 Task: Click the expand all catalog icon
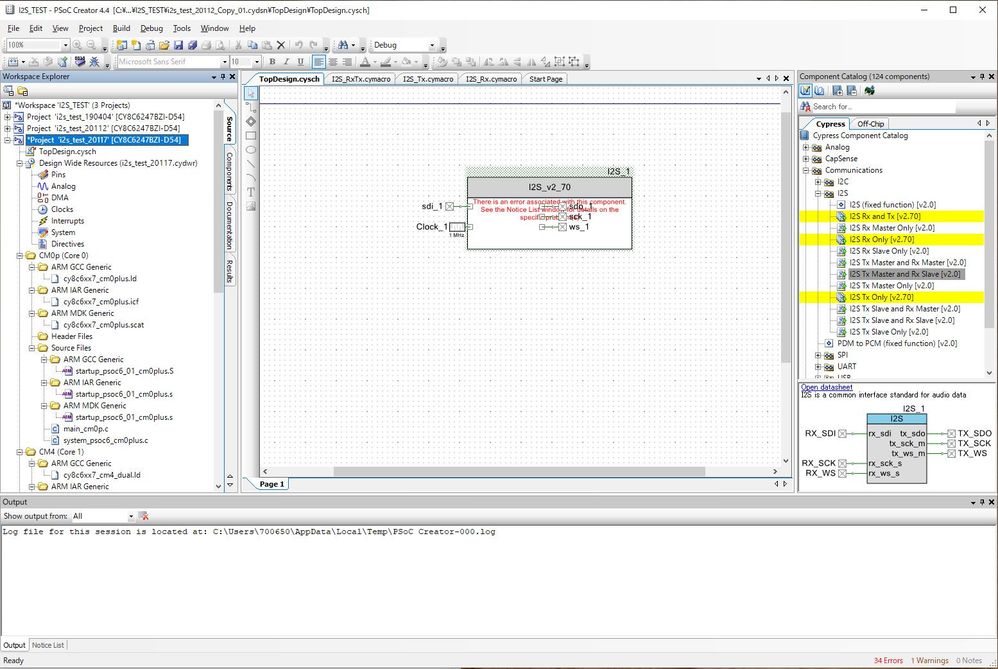838,91
